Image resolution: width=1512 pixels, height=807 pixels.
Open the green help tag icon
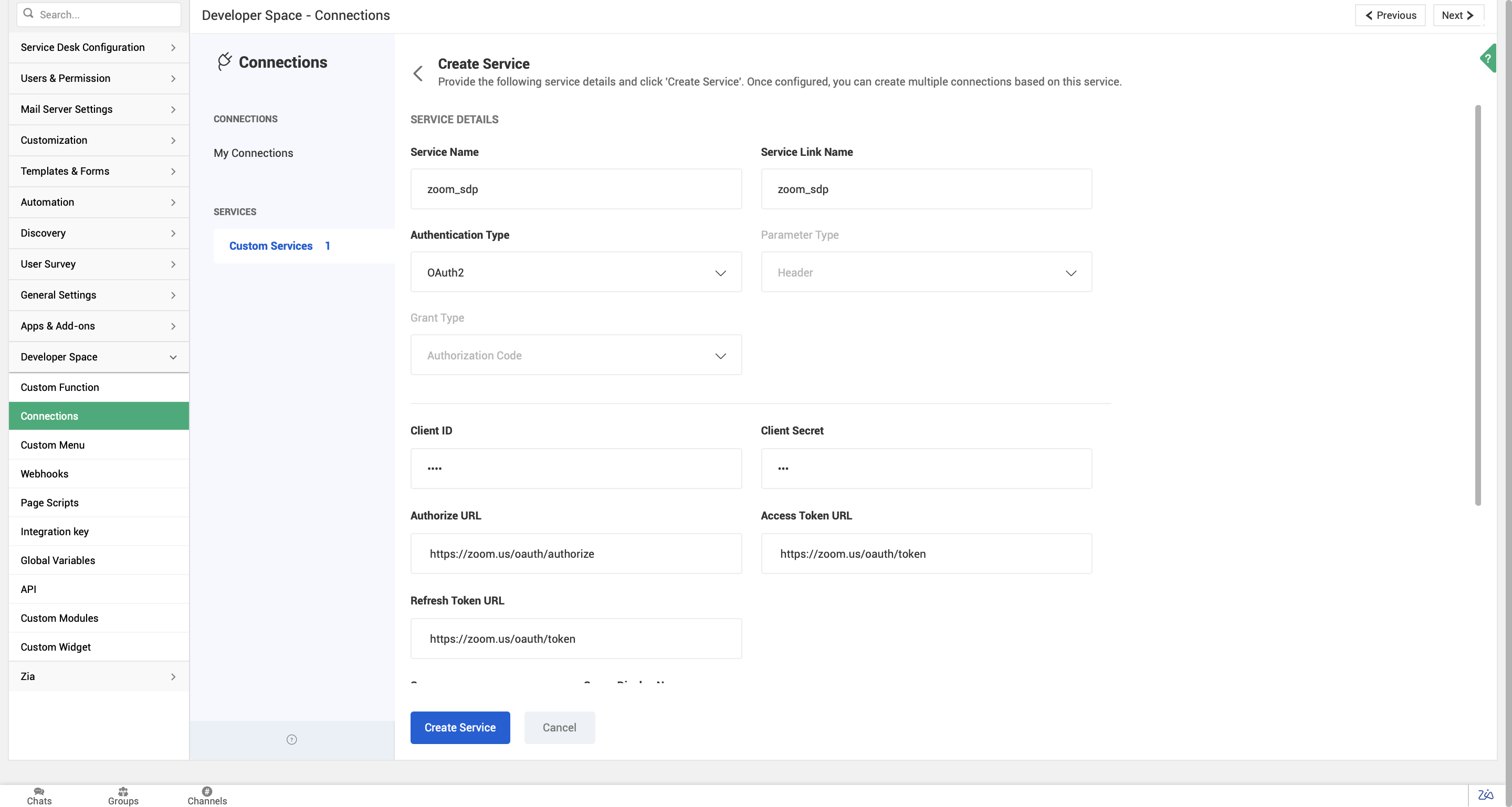coord(1488,58)
